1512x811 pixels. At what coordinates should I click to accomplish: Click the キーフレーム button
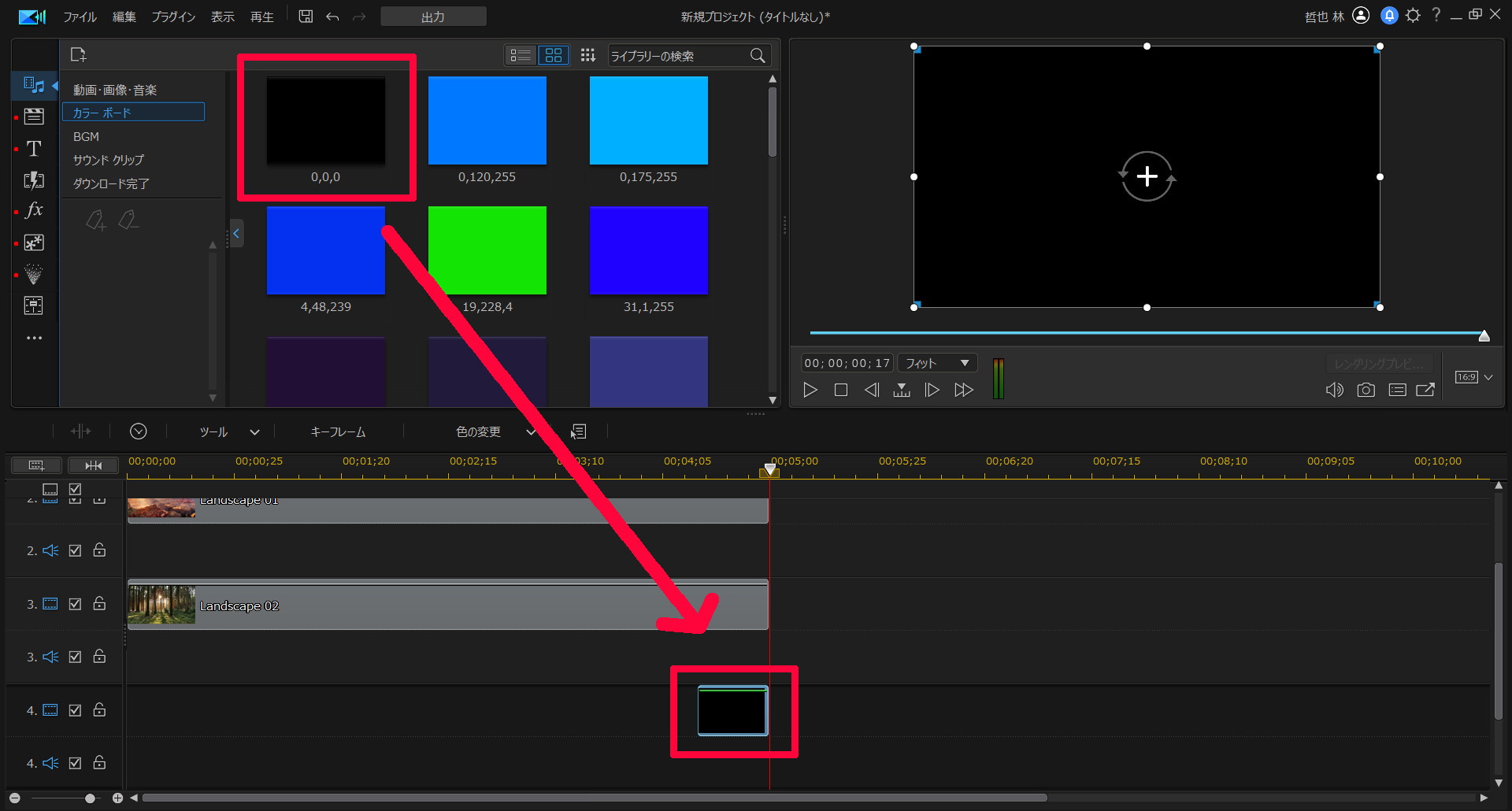point(338,431)
